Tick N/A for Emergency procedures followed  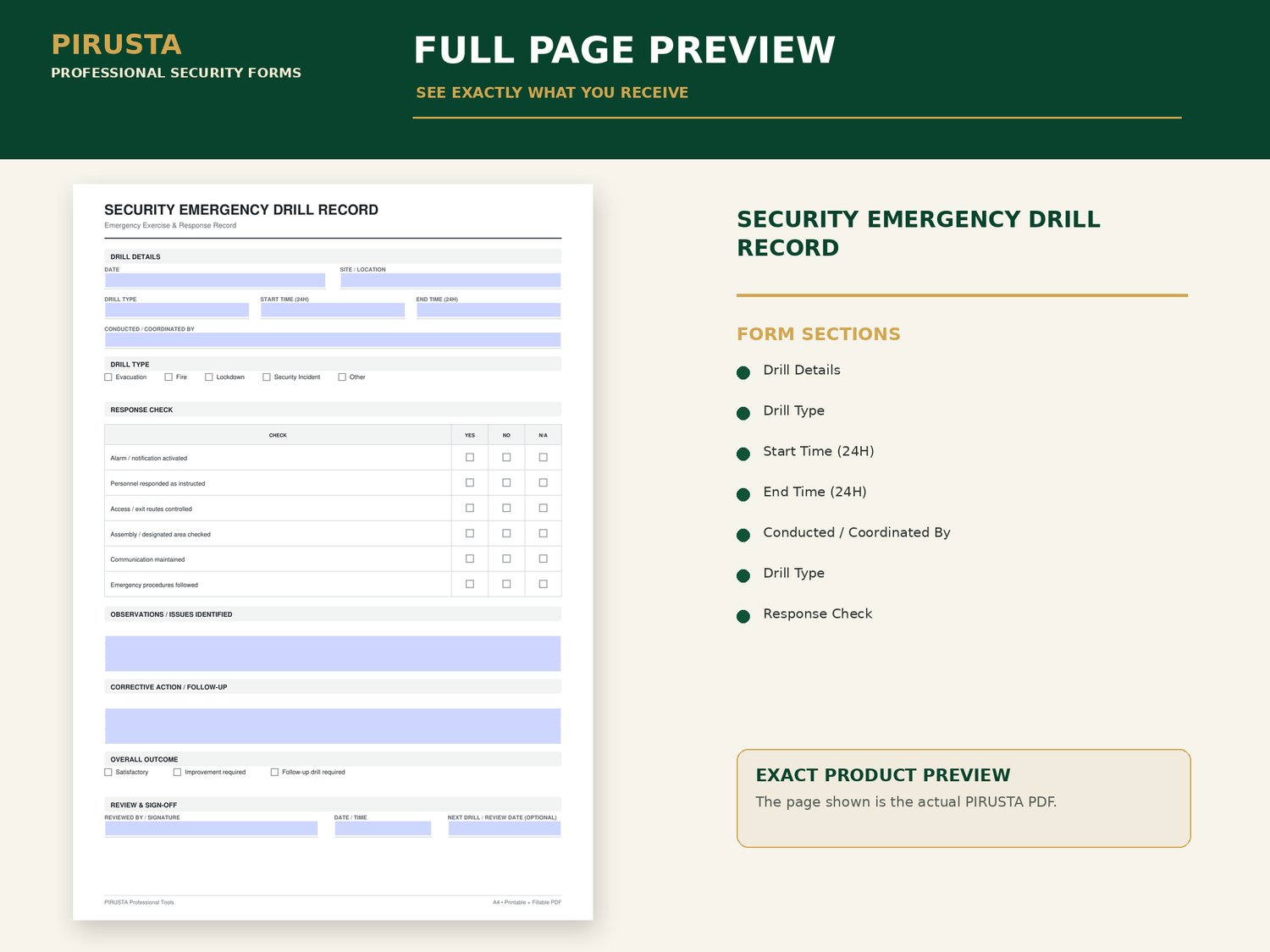pos(544,584)
